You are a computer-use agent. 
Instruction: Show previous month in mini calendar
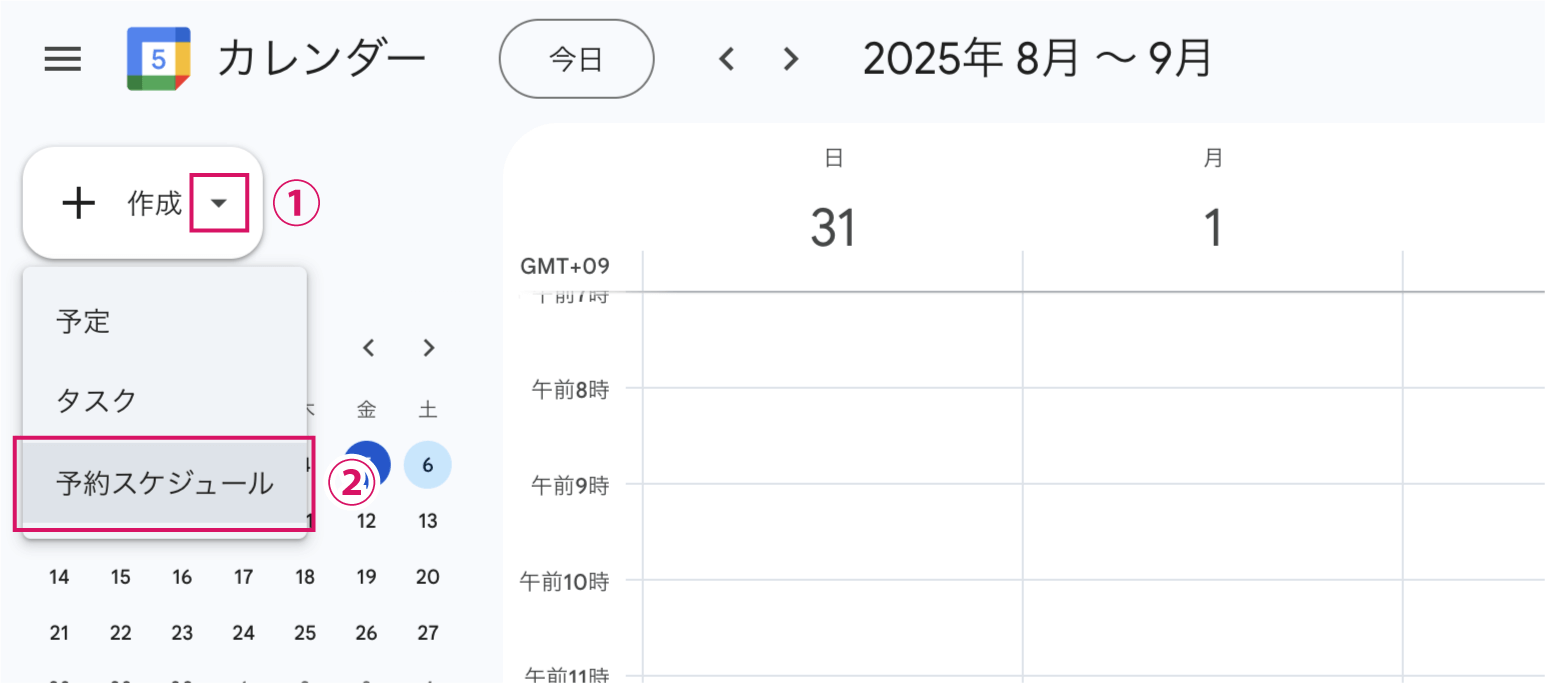368,348
